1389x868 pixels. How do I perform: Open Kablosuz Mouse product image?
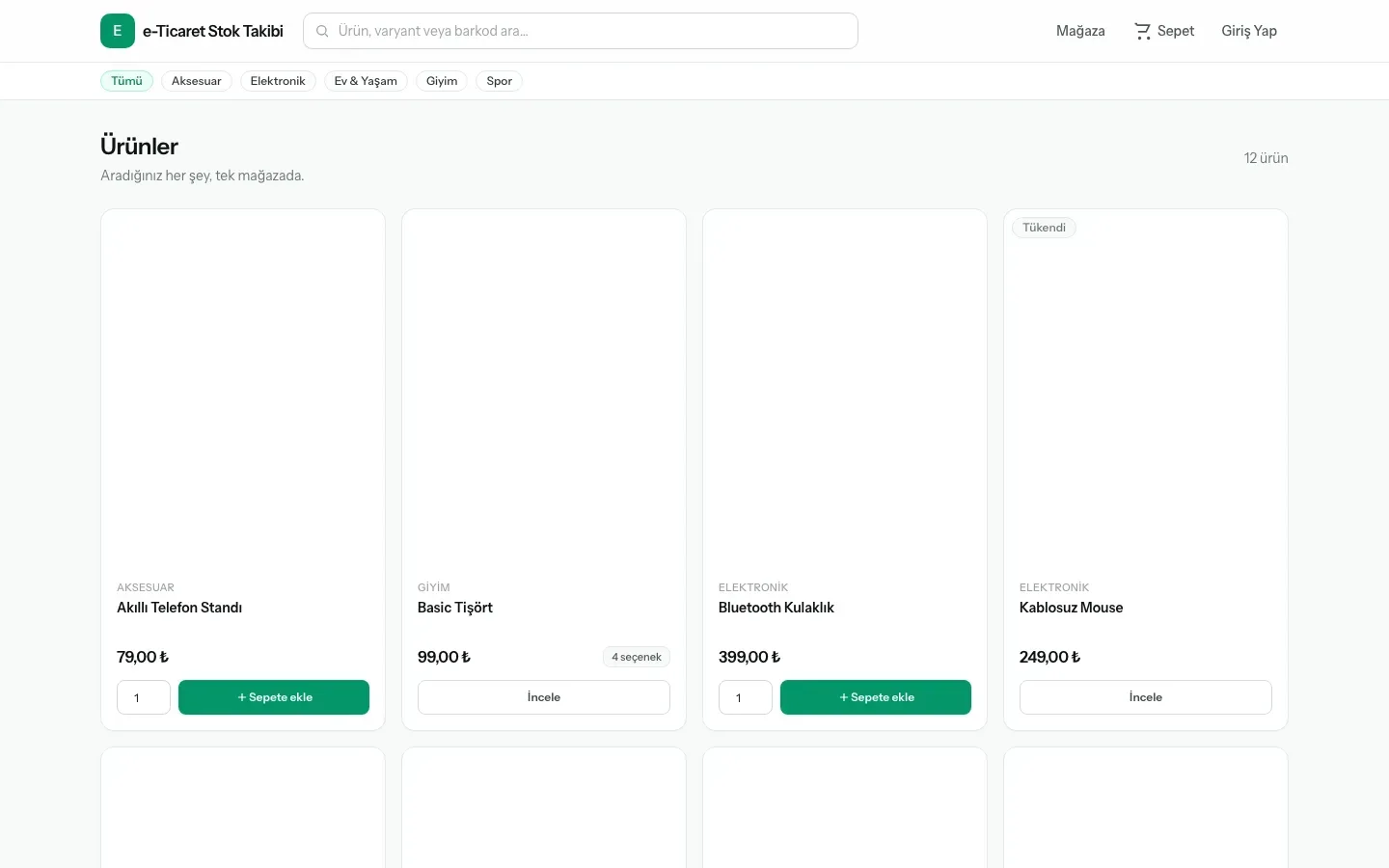(1146, 388)
